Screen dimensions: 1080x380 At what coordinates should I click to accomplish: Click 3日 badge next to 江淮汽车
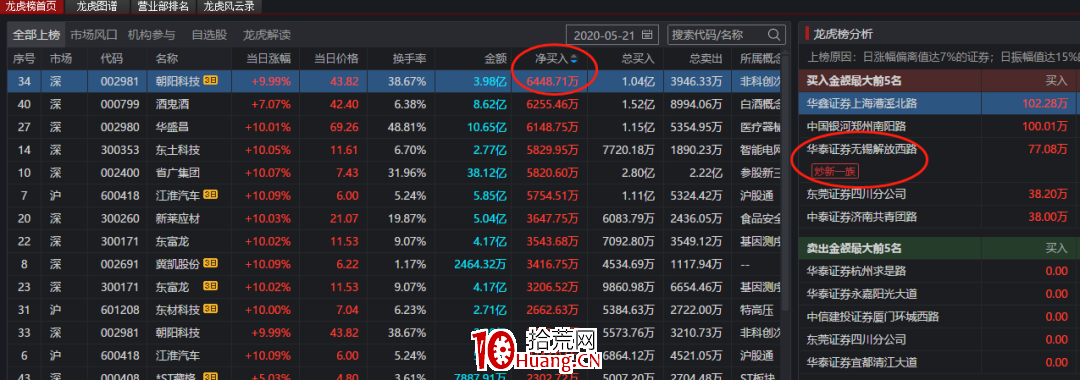click(211, 195)
